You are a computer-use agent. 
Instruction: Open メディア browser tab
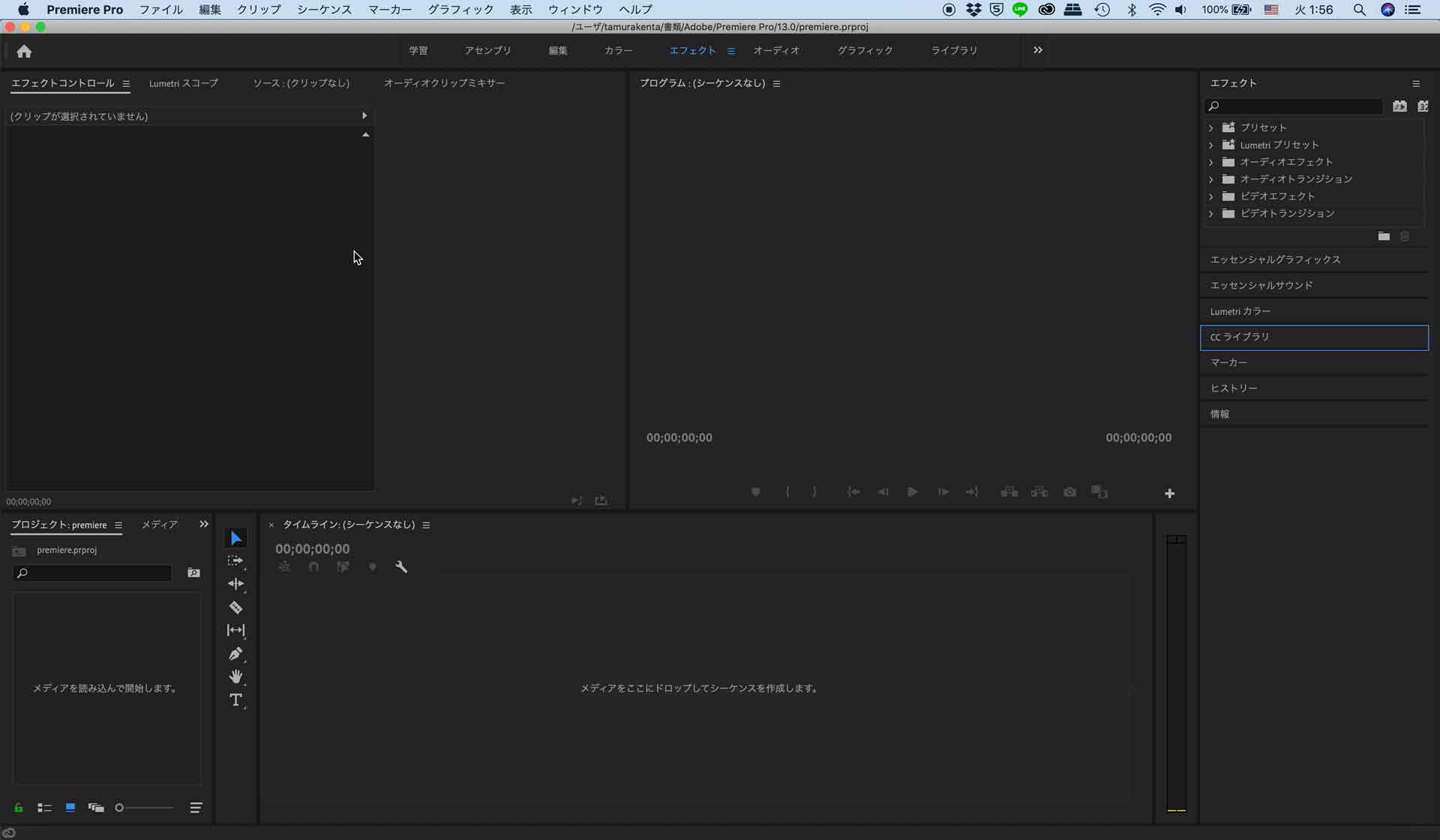(x=160, y=524)
